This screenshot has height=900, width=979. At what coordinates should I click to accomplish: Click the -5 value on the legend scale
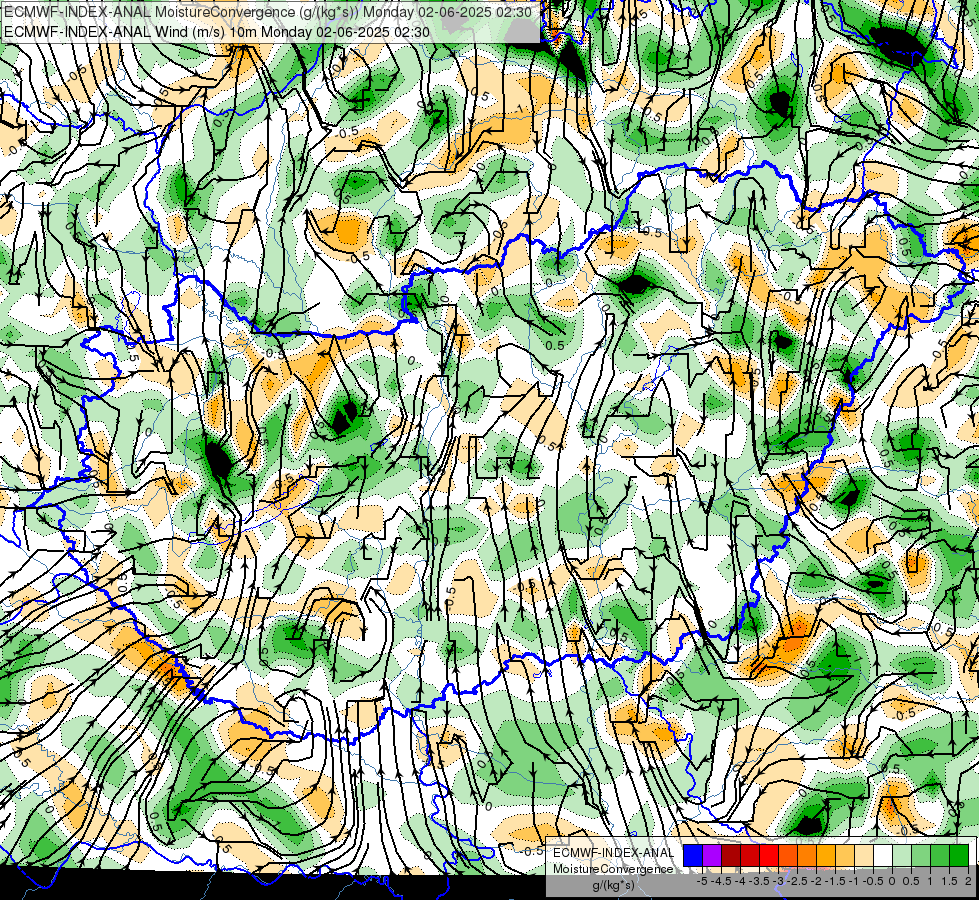click(x=702, y=881)
